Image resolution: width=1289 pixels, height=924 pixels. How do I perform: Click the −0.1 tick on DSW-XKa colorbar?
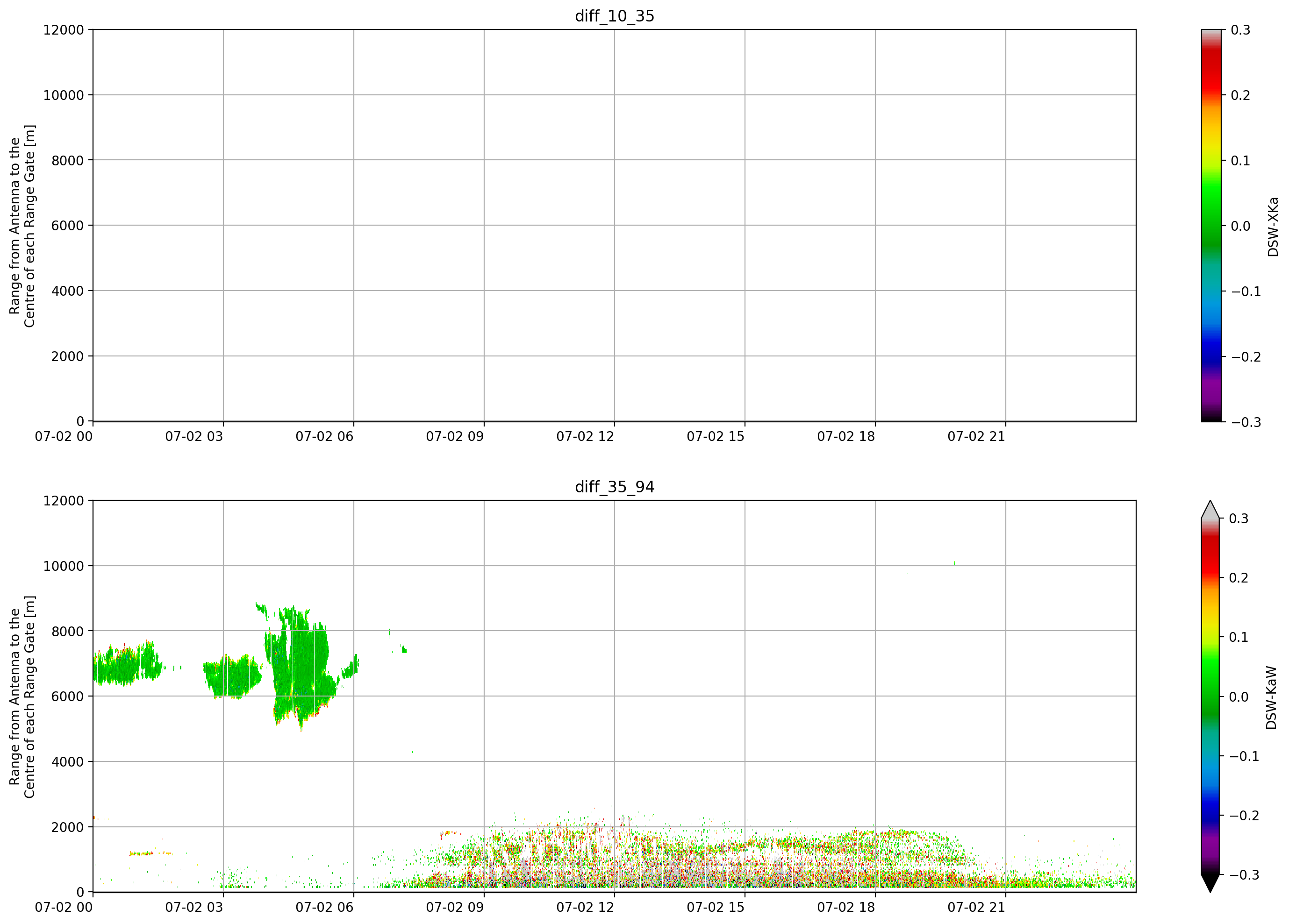point(1246,291)
